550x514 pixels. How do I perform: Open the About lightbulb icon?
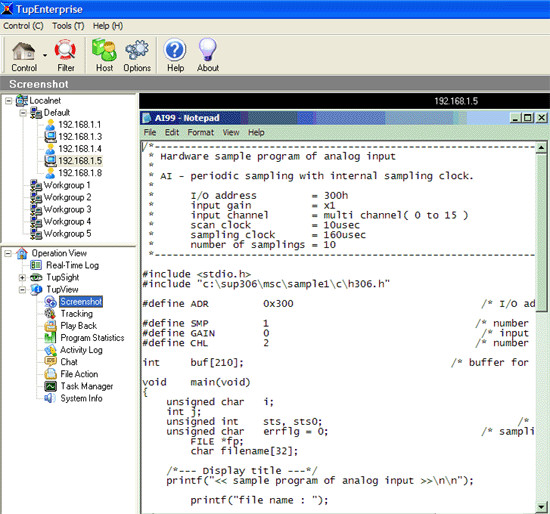point(208,49)
